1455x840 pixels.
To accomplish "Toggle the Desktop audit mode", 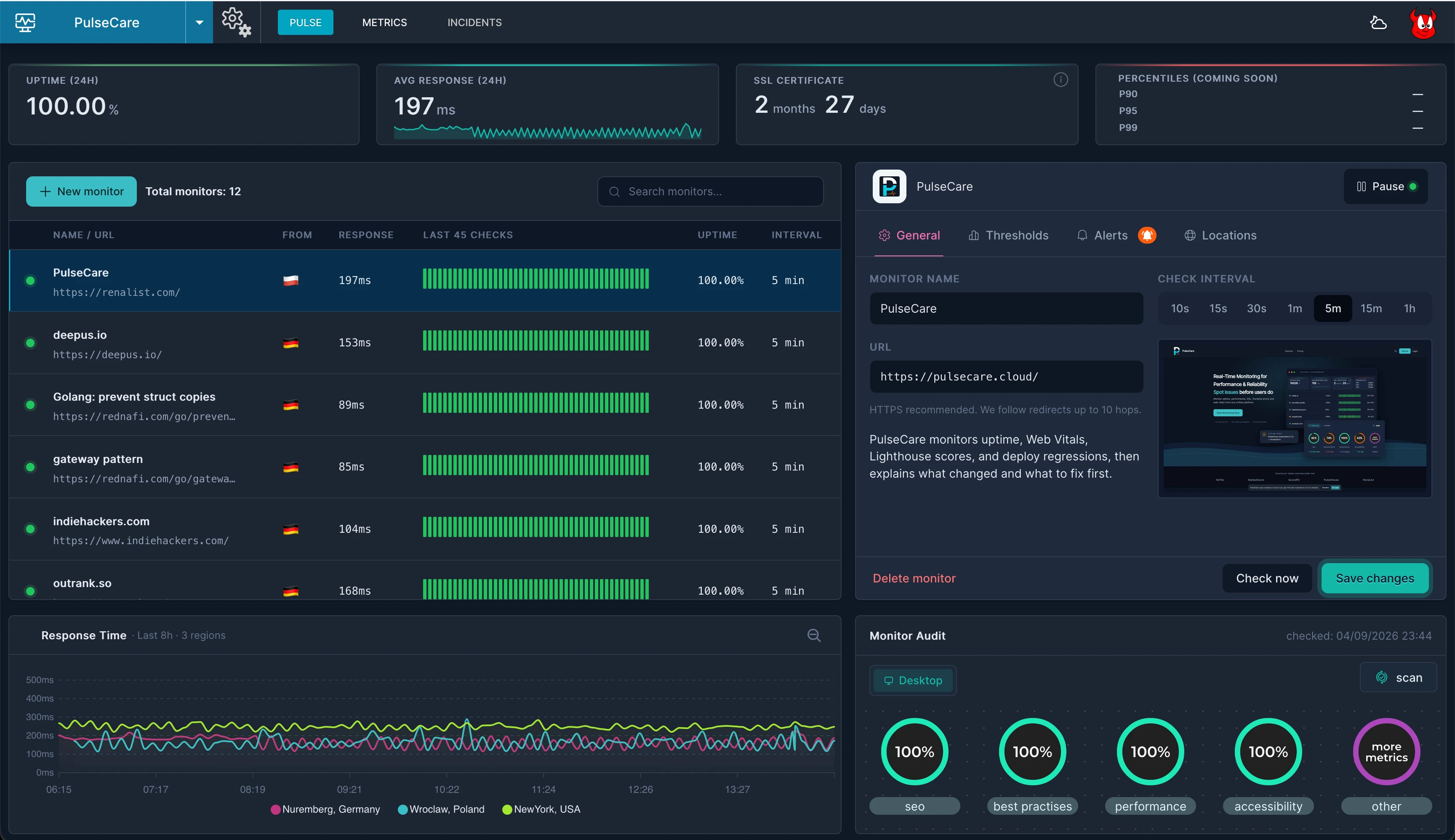I will tap(913, 680).
